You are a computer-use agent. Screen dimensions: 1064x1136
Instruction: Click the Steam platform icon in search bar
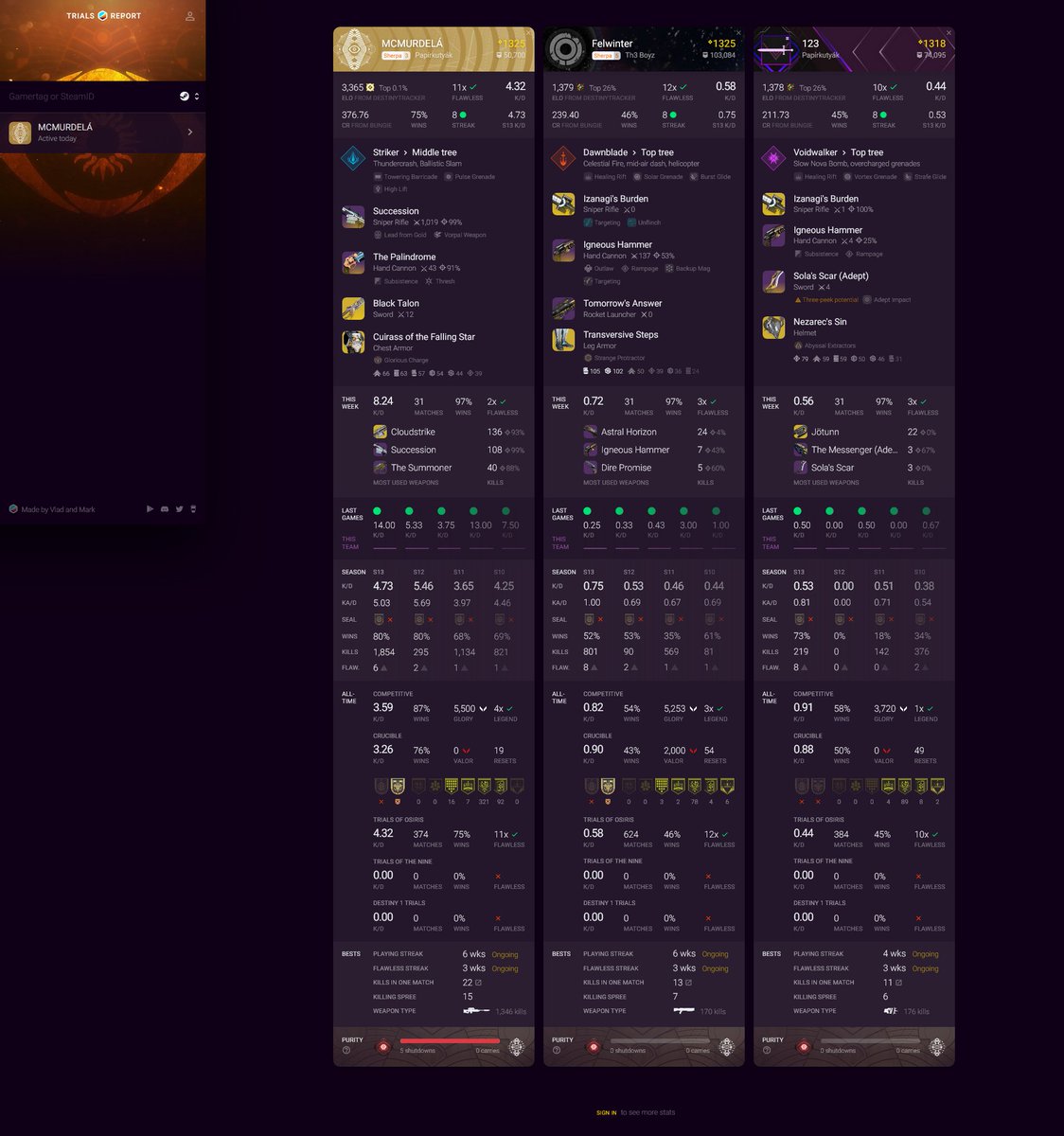tap(185, 97)
